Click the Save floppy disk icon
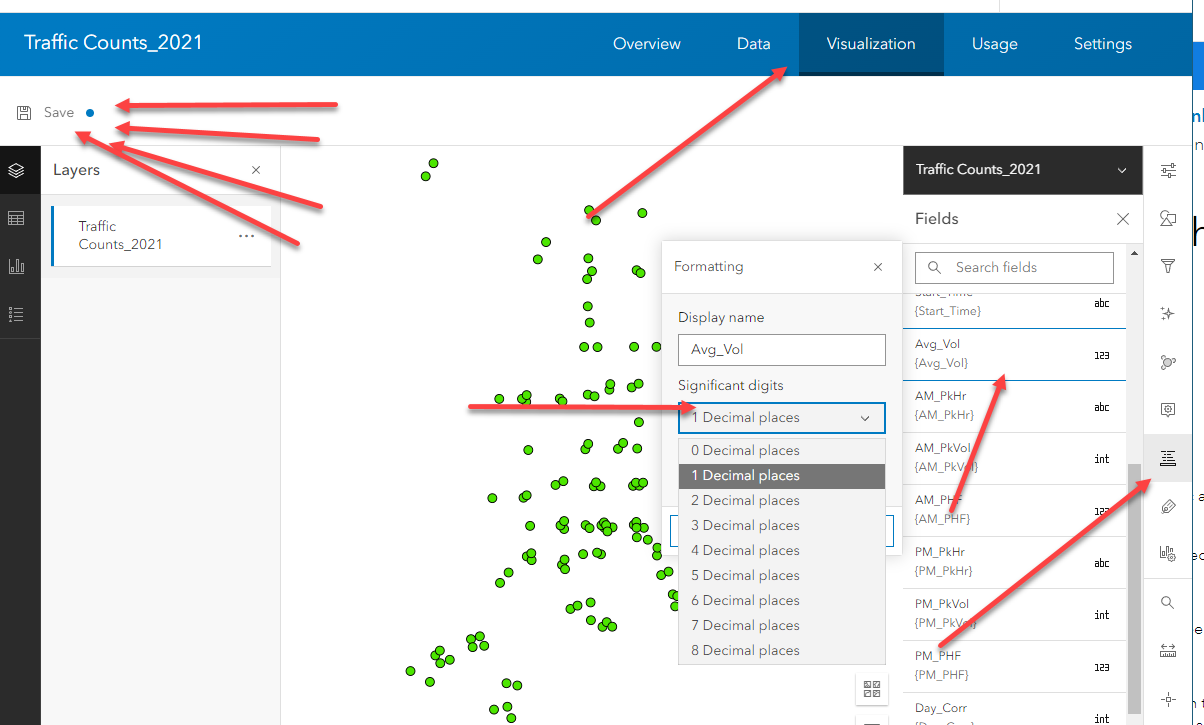 (x=24, y=113)
